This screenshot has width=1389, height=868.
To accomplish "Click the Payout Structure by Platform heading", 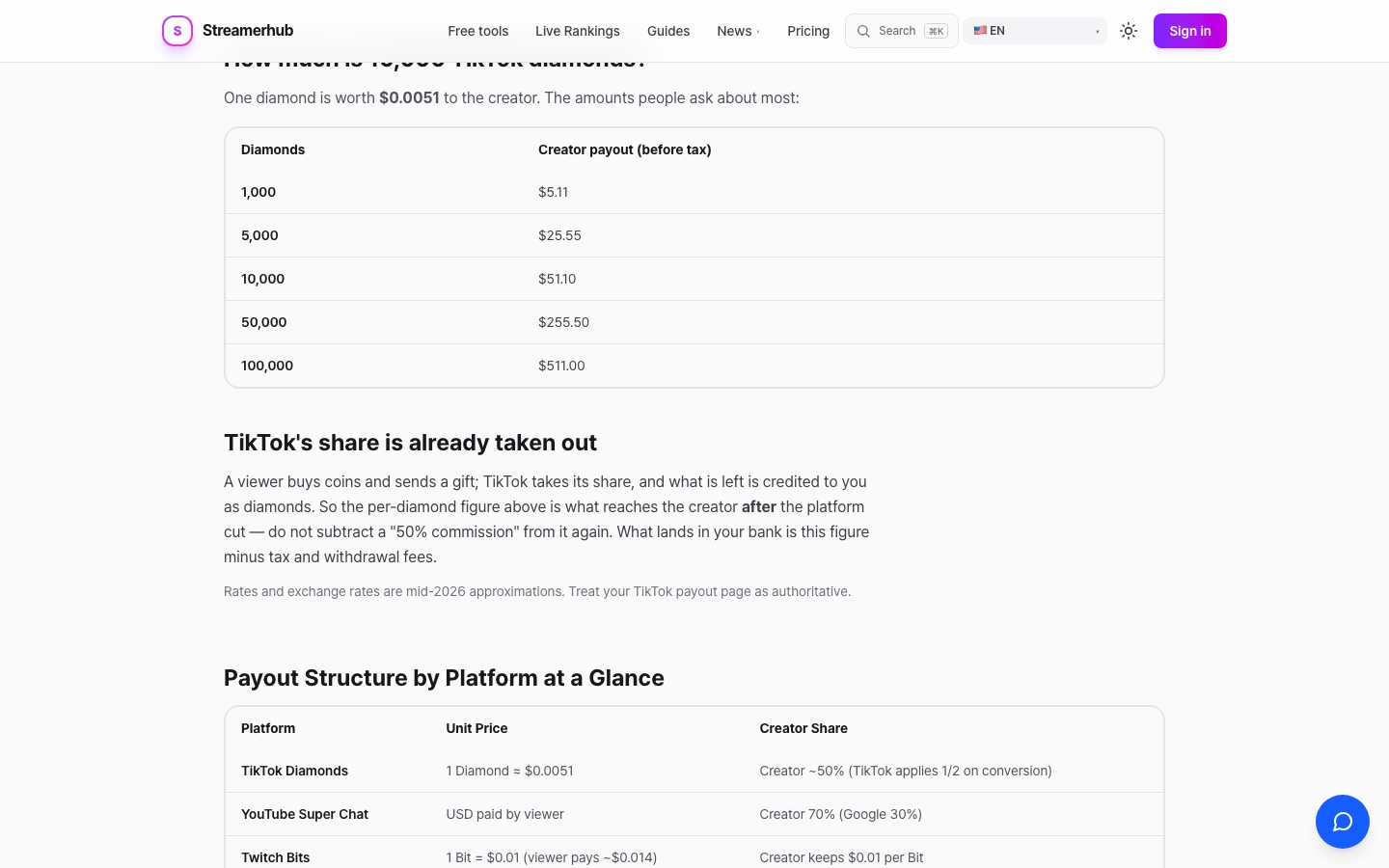I will pos(444,678).
